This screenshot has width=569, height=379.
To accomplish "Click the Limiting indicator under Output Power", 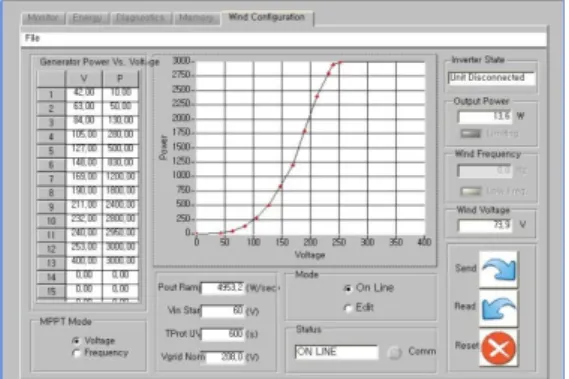I will coord(471,134).
